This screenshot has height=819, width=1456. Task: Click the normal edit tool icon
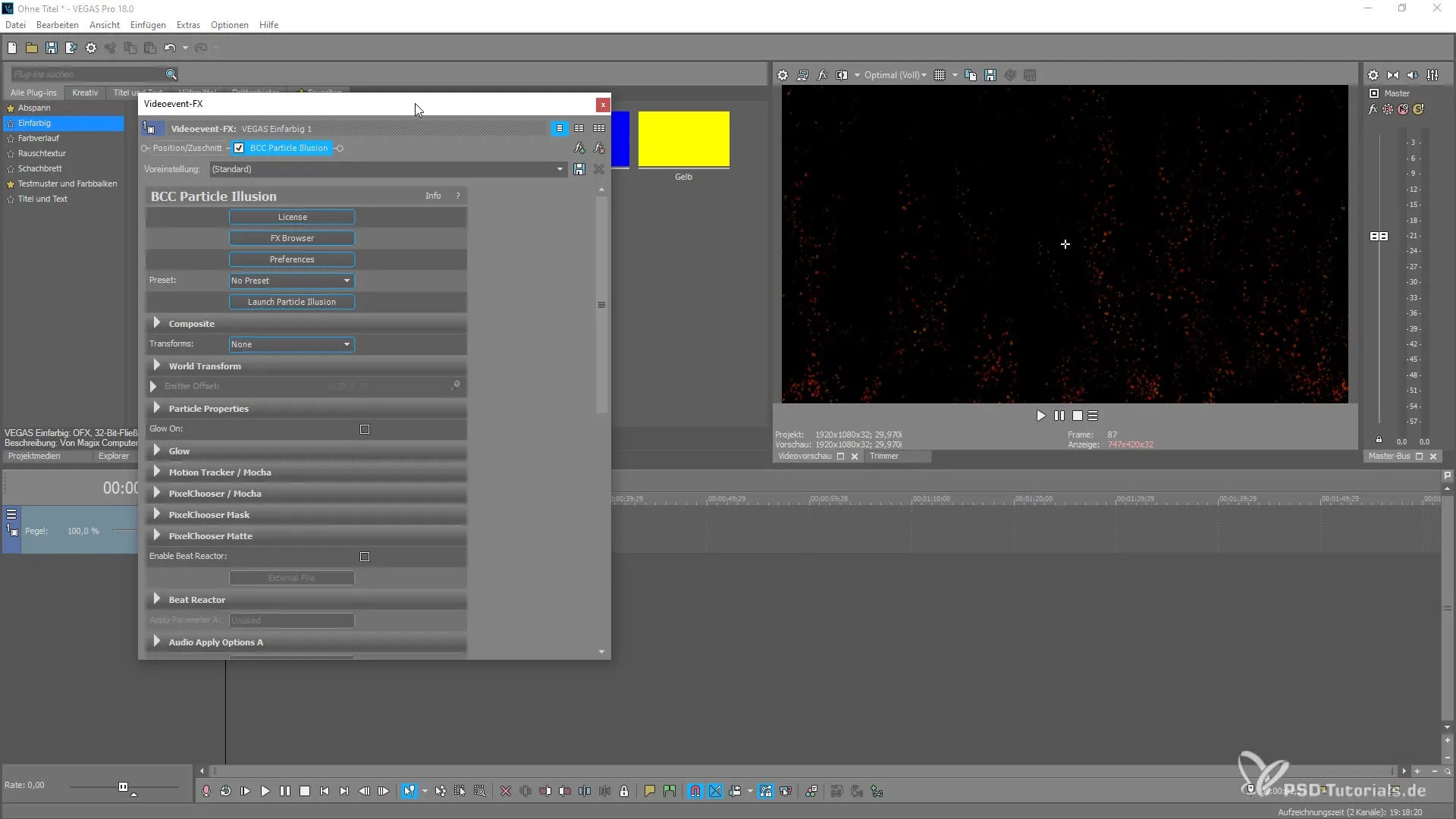pos(409,791)
